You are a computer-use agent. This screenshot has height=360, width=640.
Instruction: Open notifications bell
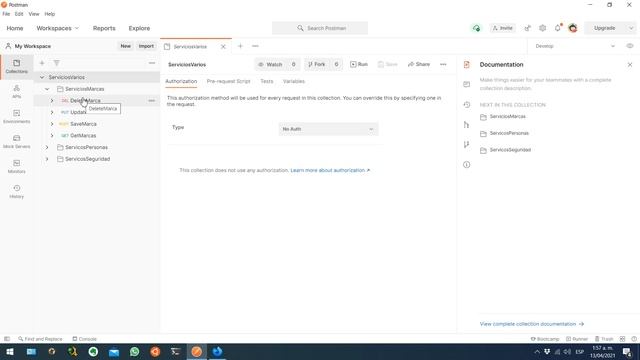[558, 28]
